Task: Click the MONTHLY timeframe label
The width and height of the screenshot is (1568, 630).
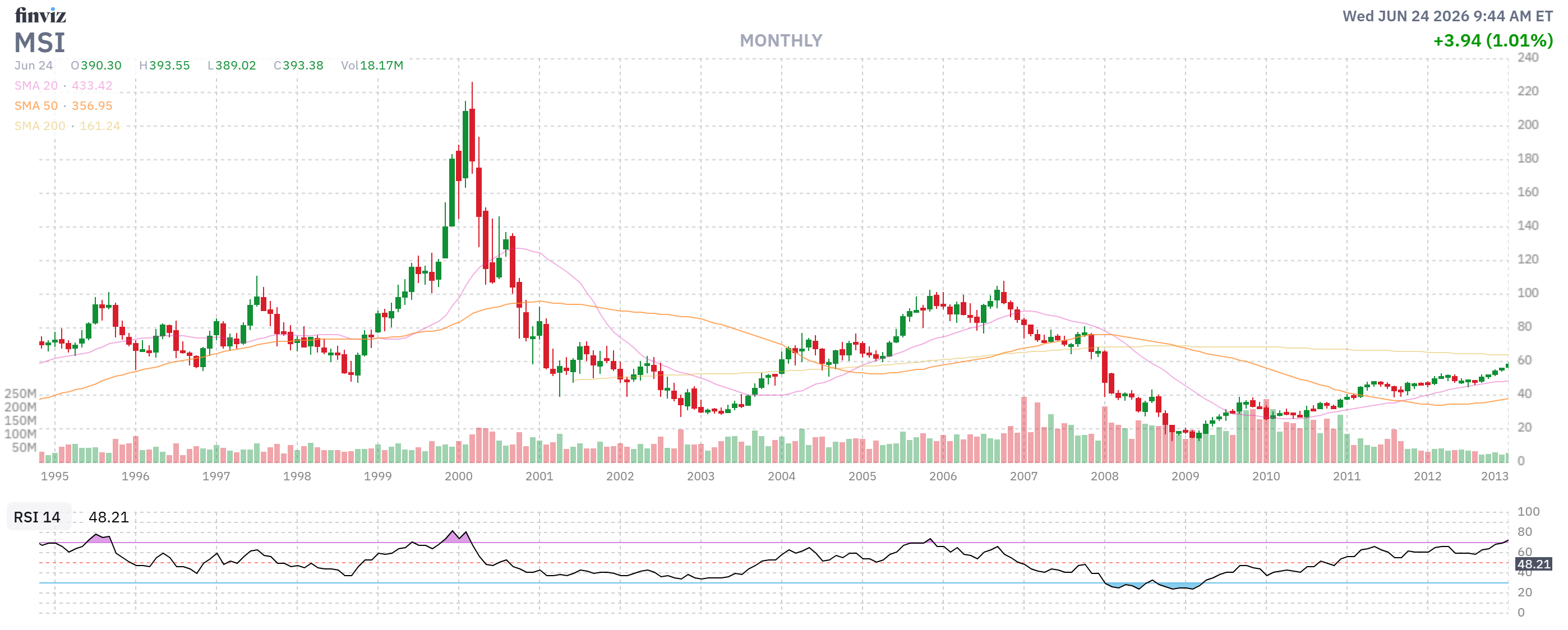Action: point(781,41)
